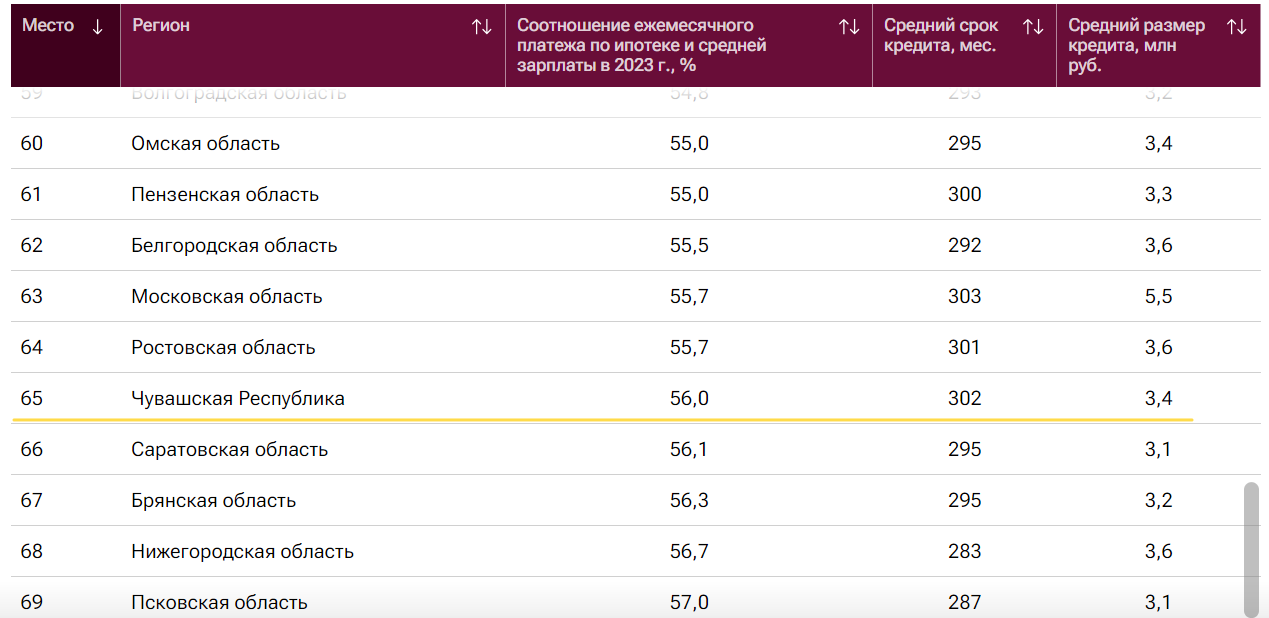Click the Место column header label

[x=48, y=26]
